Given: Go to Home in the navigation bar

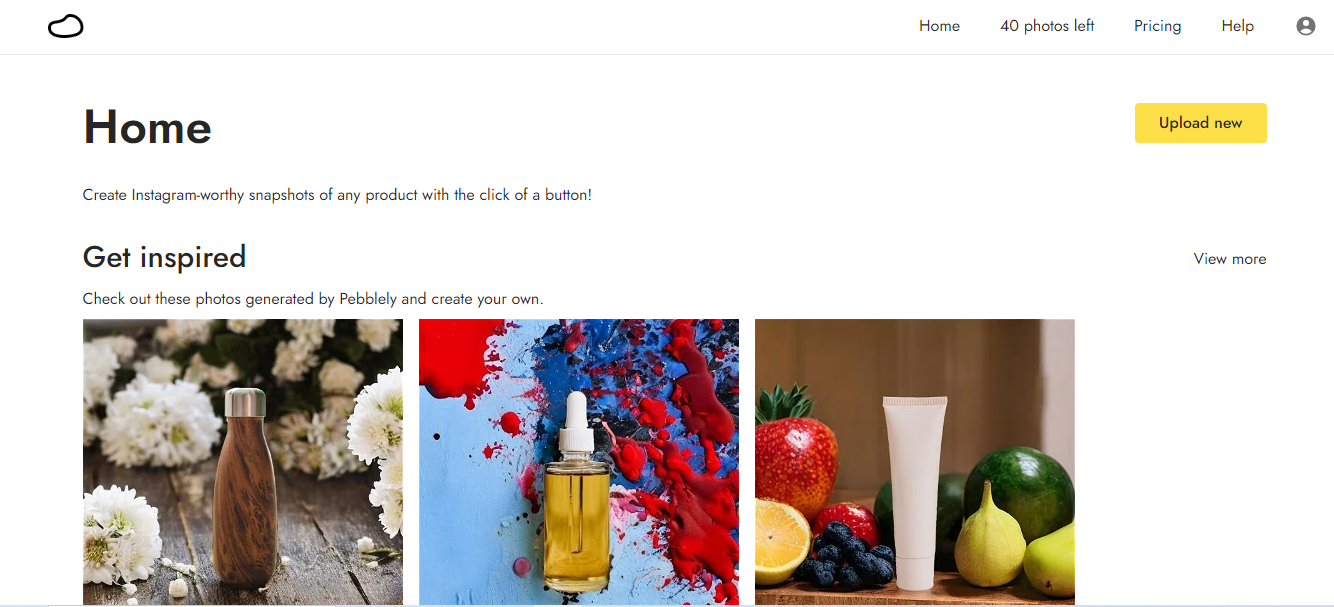Looking at the screenshot, I should pos(939,26).
